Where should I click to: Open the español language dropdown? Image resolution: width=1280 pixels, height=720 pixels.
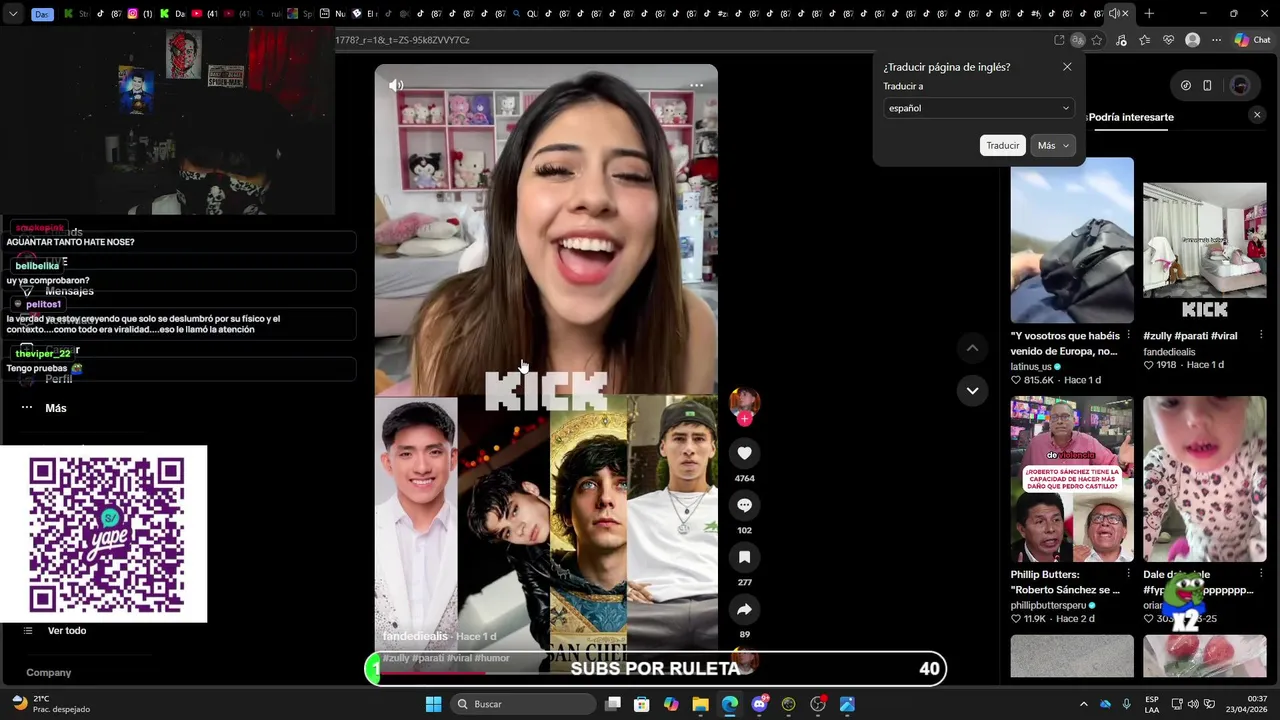(979, 108)
